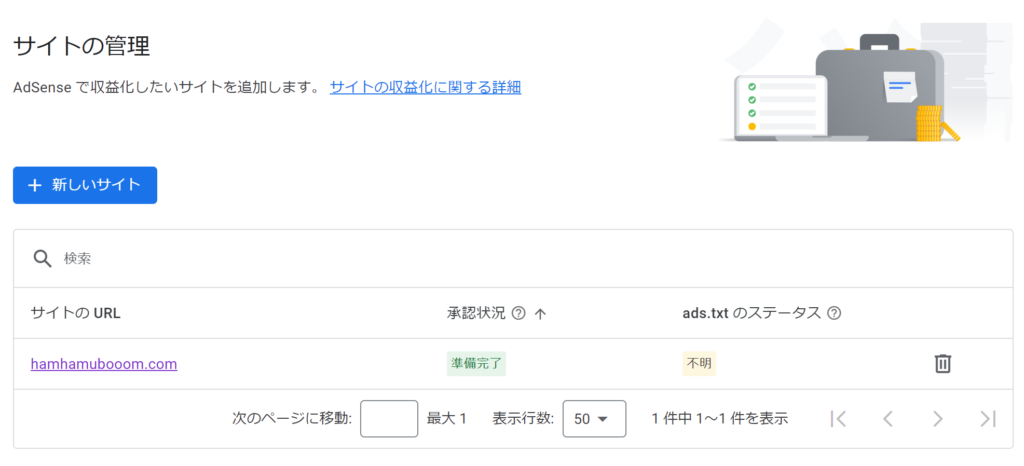Go to the next page arrow
Image resolution: width=1024 pixels, height=466 pixels.
pyautogui.click(x=938, y=419)
